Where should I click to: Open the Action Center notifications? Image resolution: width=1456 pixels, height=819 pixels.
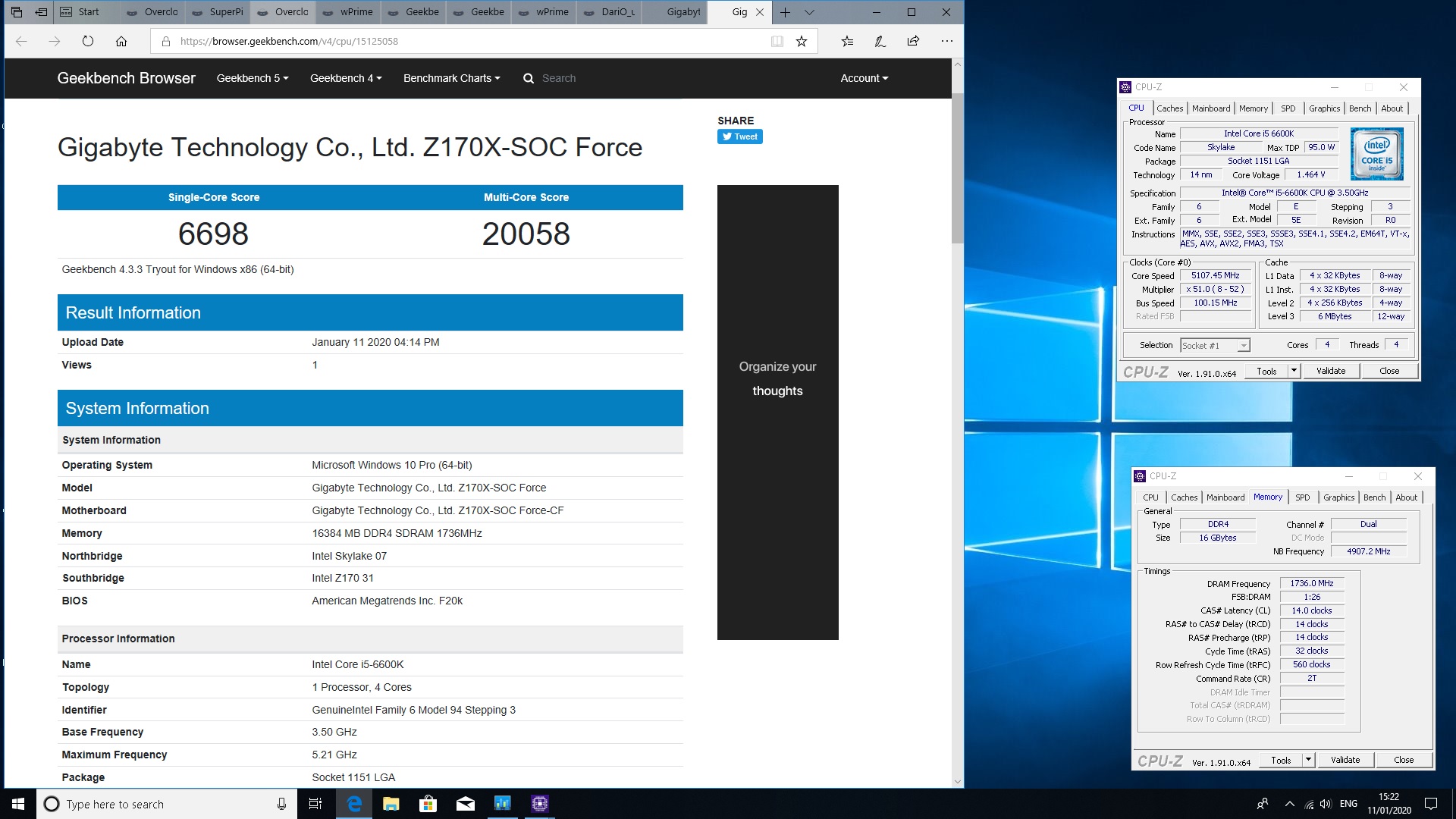point(1431,804)
